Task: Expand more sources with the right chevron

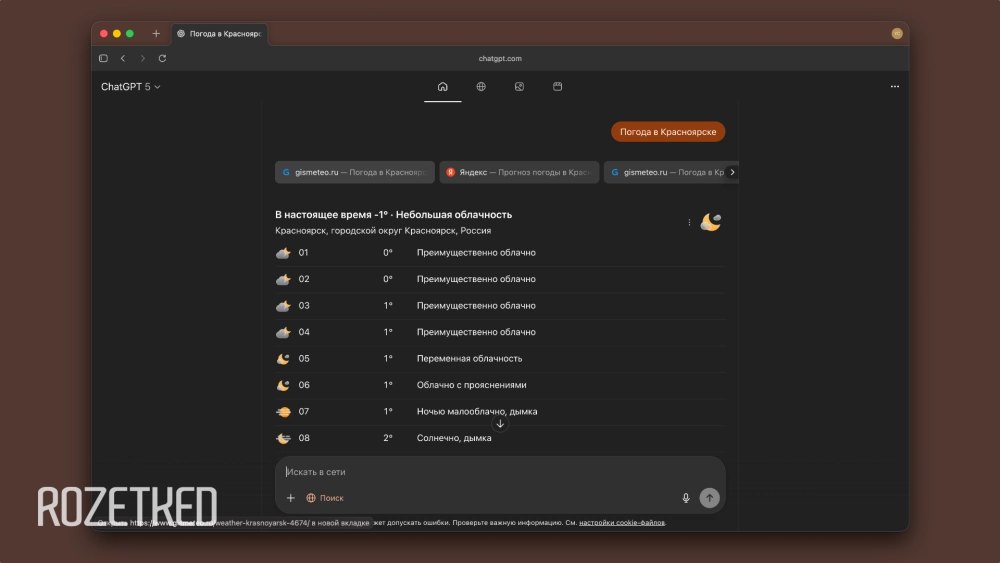Action: click(732, 172)
